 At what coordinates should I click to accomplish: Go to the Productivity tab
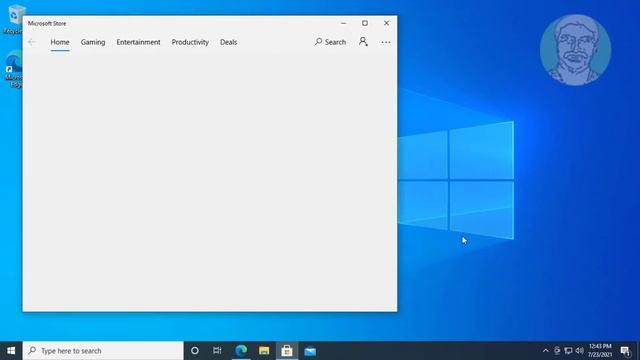coord(190,42)
